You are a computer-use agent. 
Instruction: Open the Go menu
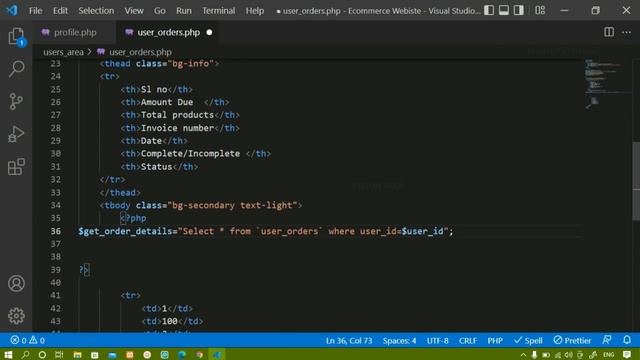point(160,11)
